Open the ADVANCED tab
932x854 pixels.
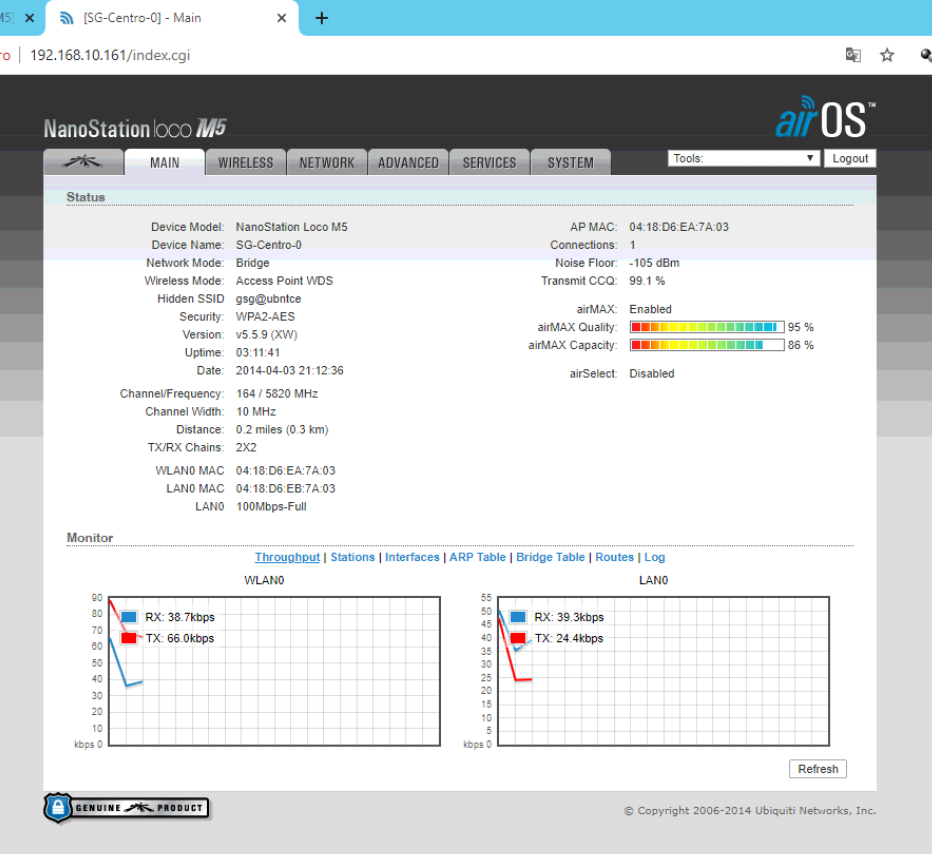(408, 162)
